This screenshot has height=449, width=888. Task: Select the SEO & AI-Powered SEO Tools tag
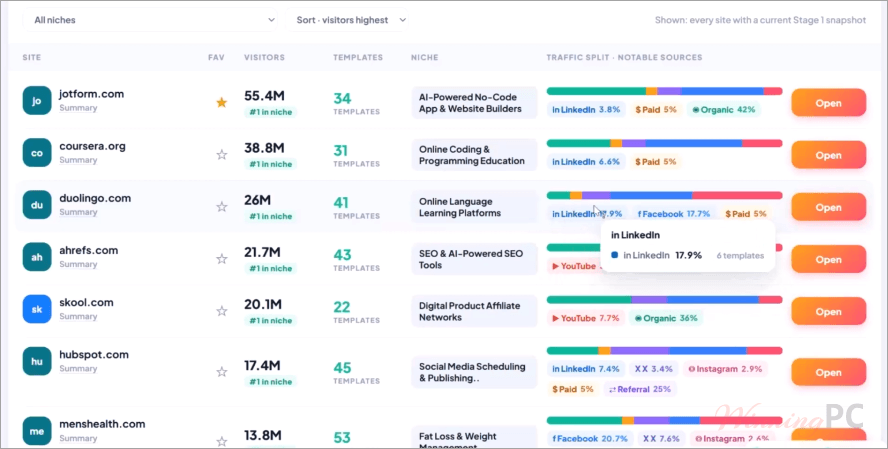pyautogui.click(x=474, y=259)
